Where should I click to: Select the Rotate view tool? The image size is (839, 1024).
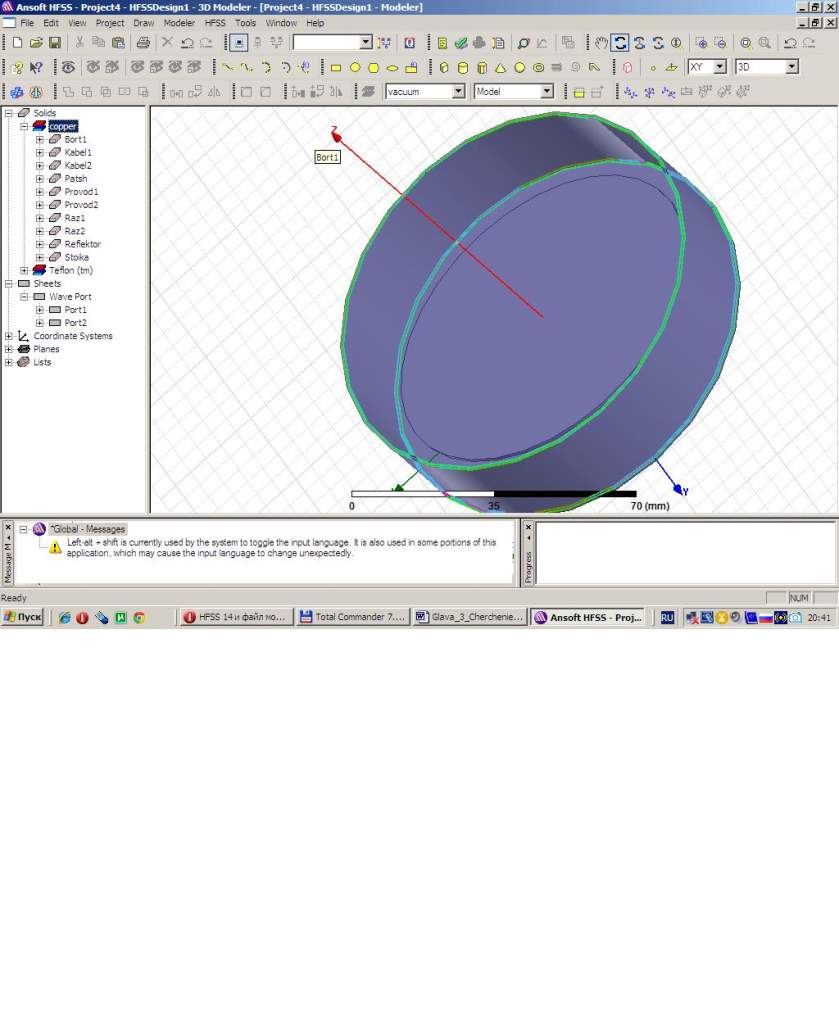(x=620, y=43)
